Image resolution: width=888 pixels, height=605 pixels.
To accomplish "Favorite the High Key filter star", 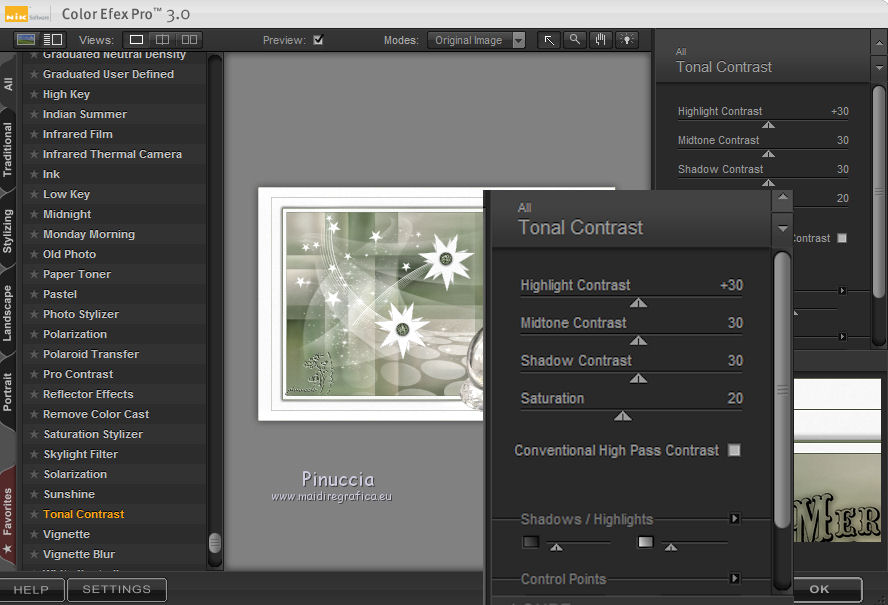I will click(34, 95).
